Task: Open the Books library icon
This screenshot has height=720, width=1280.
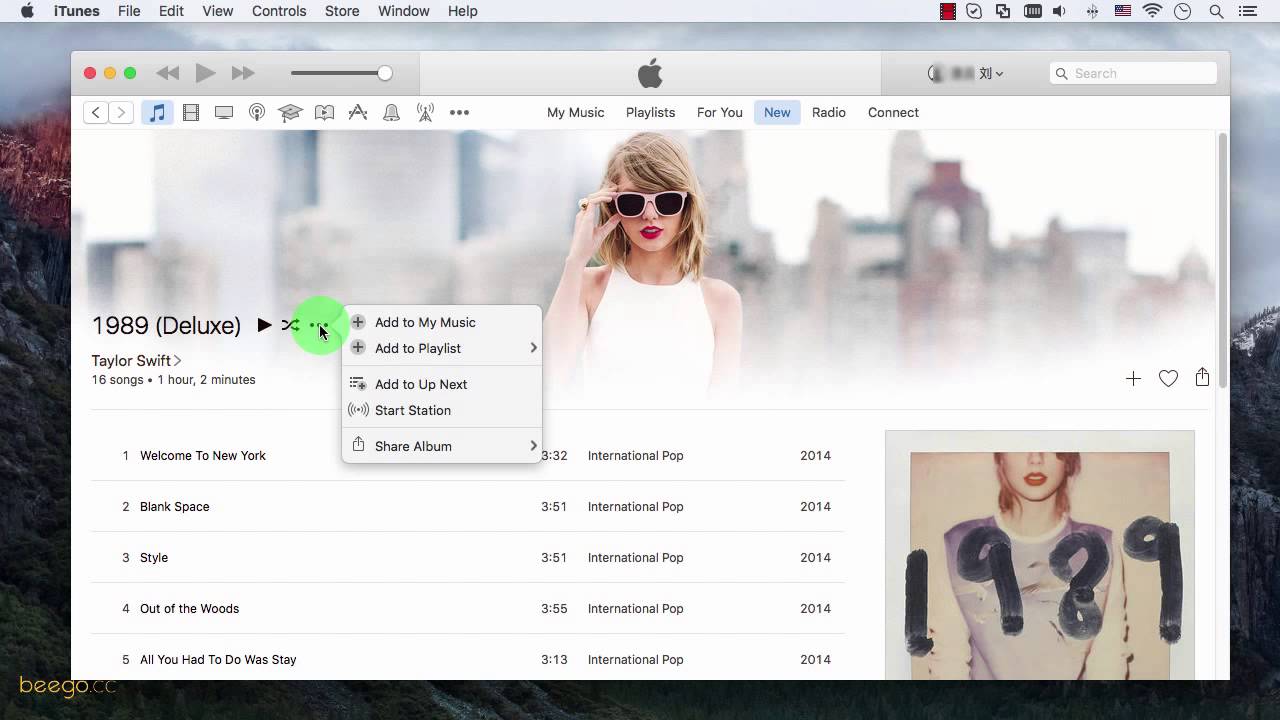Action: (324, 112)
